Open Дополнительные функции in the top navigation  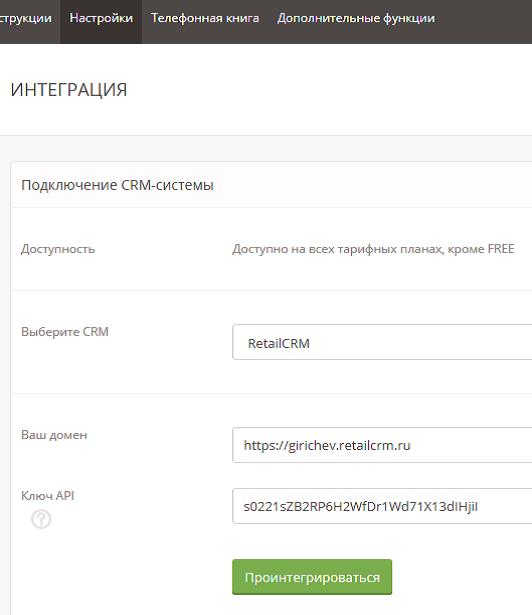click(356, 18)
